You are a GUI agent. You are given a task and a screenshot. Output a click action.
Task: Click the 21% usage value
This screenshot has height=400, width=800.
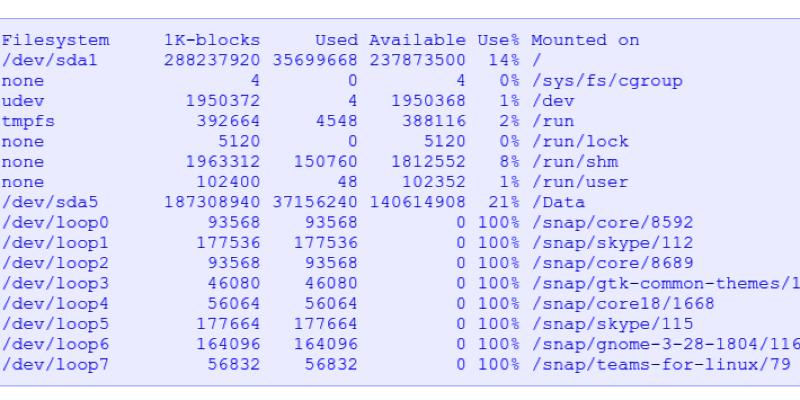[499, 202]
